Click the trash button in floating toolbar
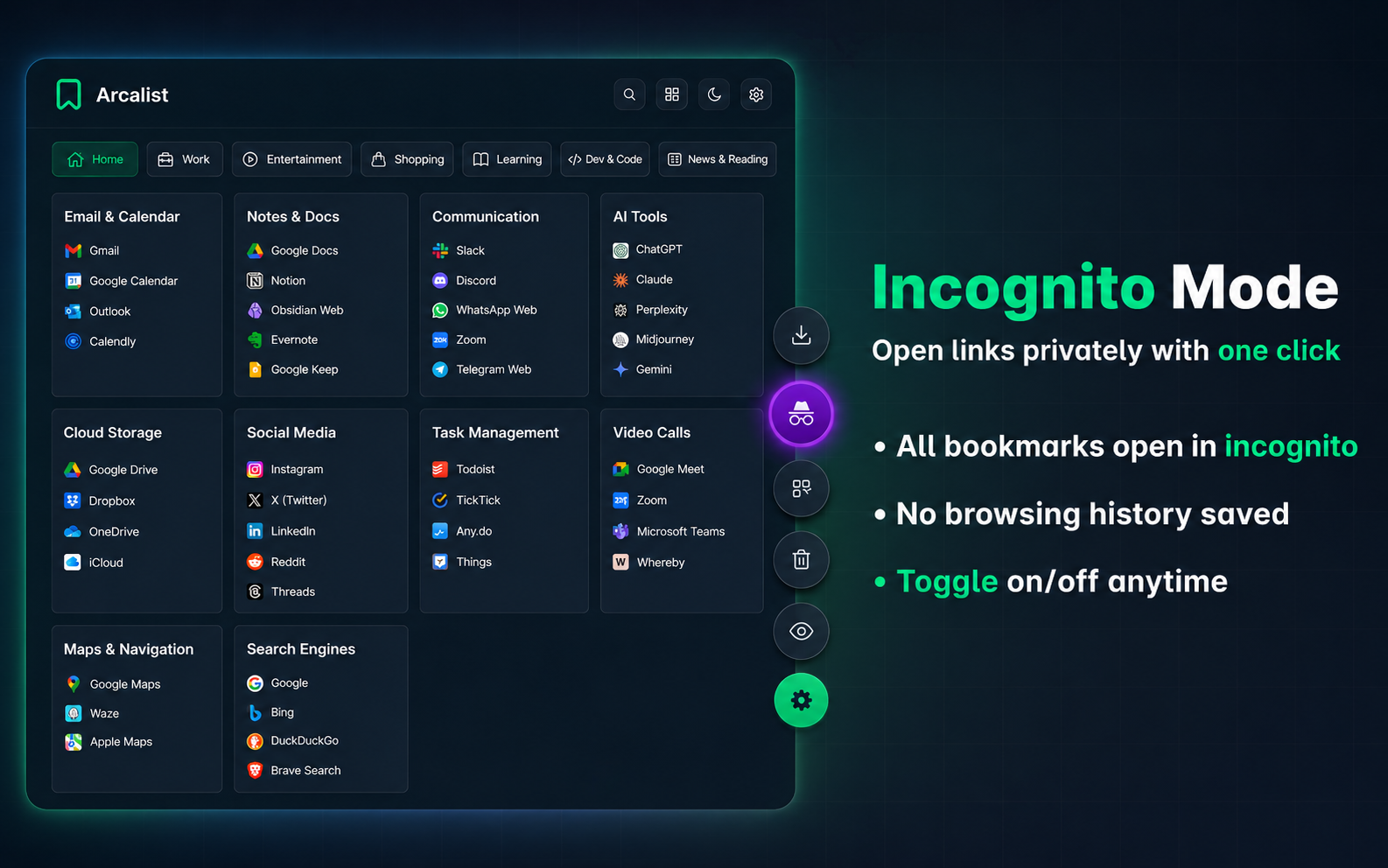 [x=801, y=559]
